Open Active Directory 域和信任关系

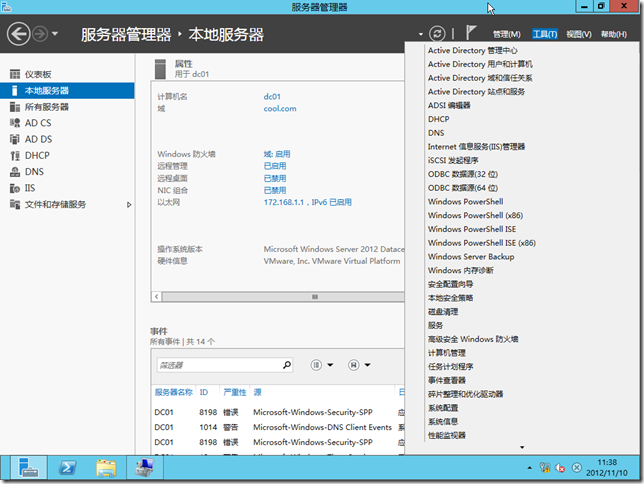480,78
